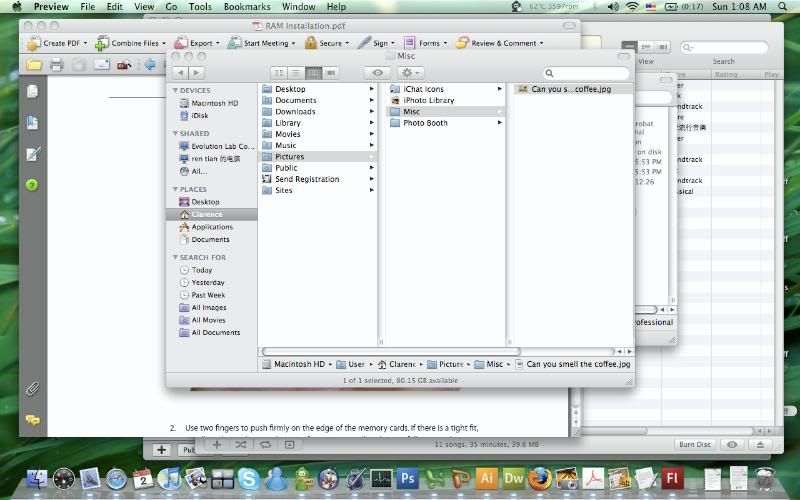The width and height of the screenshot is (800, 500).
Task: Open the Tools menu in menu bar
Action: pyautogui.click(x=200, y=6)
